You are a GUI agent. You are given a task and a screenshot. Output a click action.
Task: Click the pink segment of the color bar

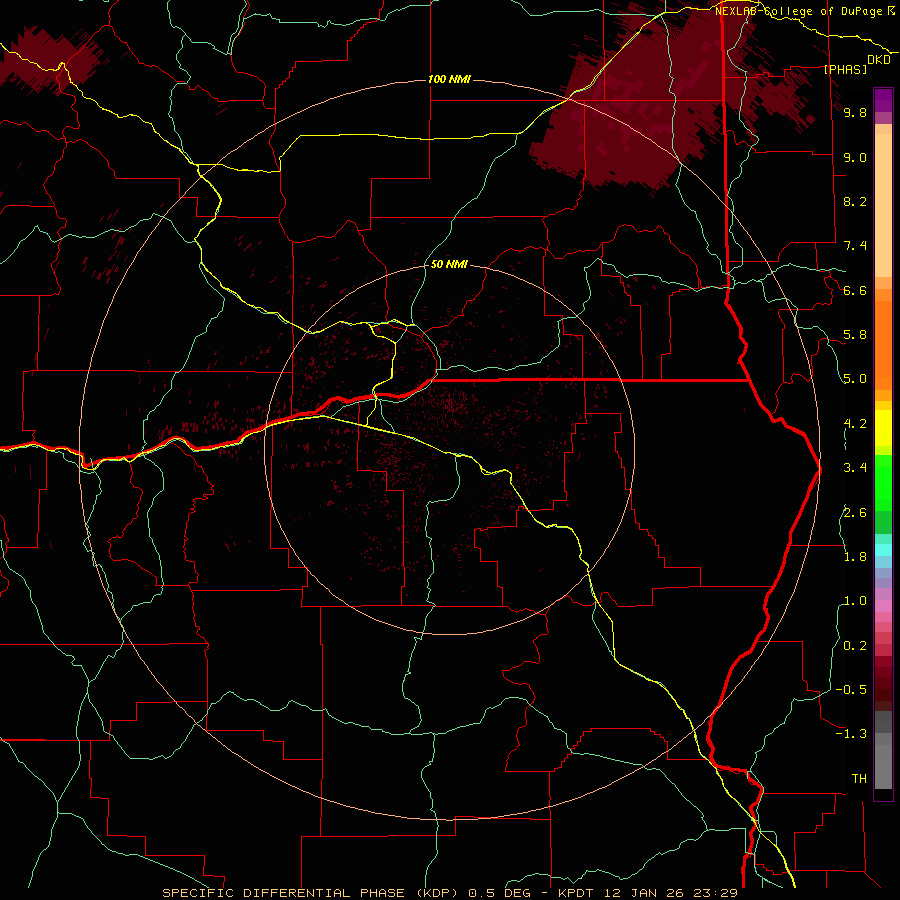pos(883,606)
